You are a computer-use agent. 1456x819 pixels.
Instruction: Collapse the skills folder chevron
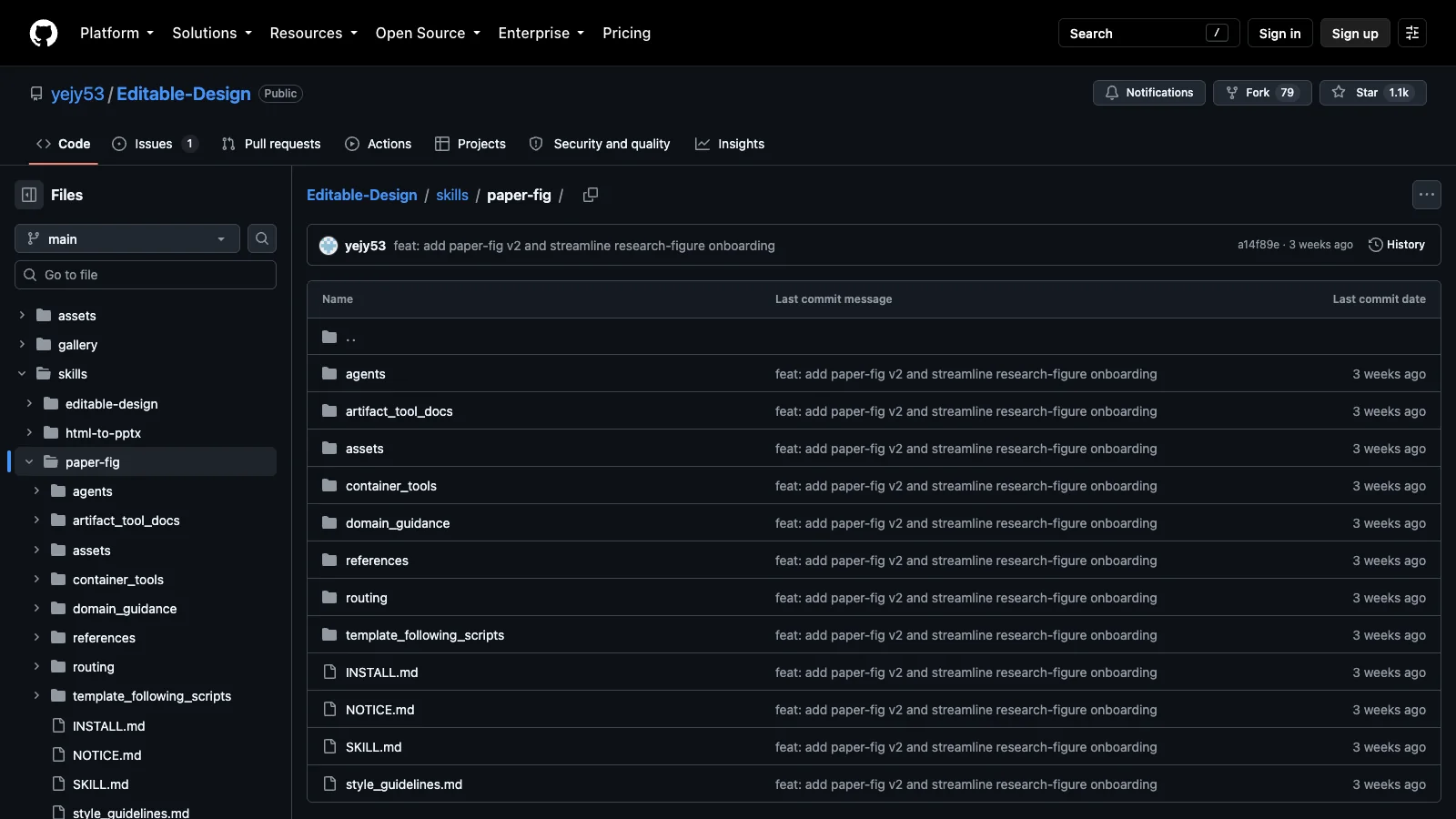pos(22,374)
